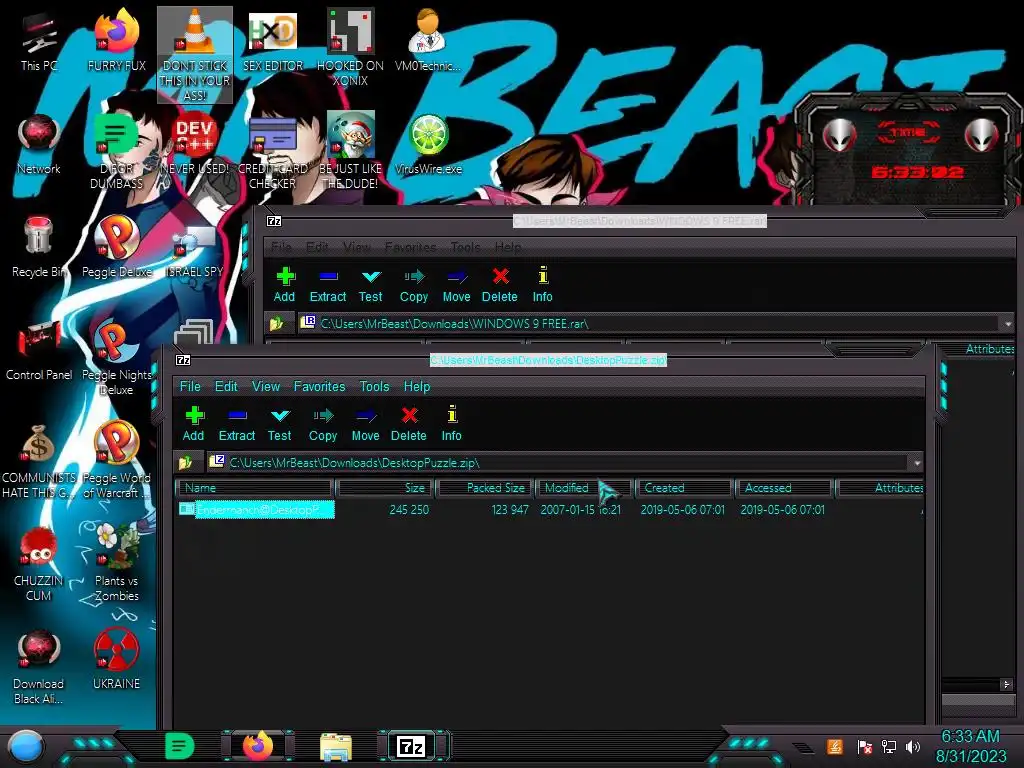Open Tools menu in the DesktopPuzzle.zip window
1024x768 pixels.
(x=374, y=387)
